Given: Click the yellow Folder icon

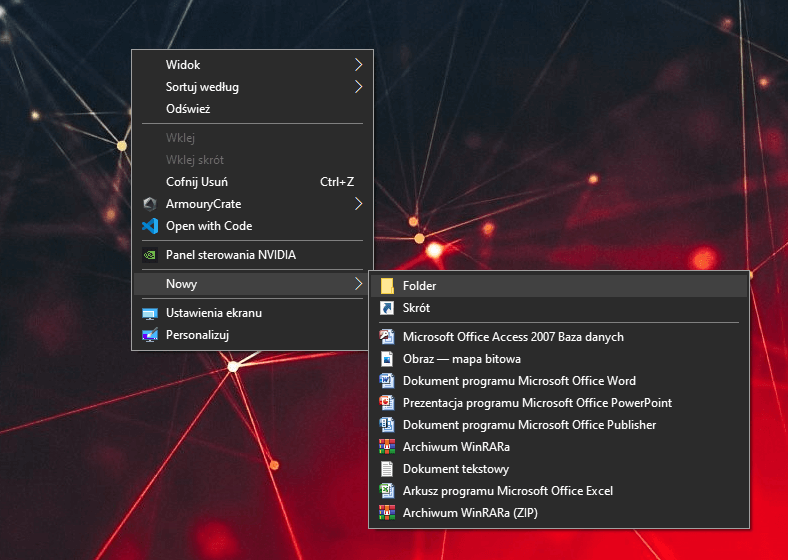Looking at the screenshot, I should tap(387, 286).
